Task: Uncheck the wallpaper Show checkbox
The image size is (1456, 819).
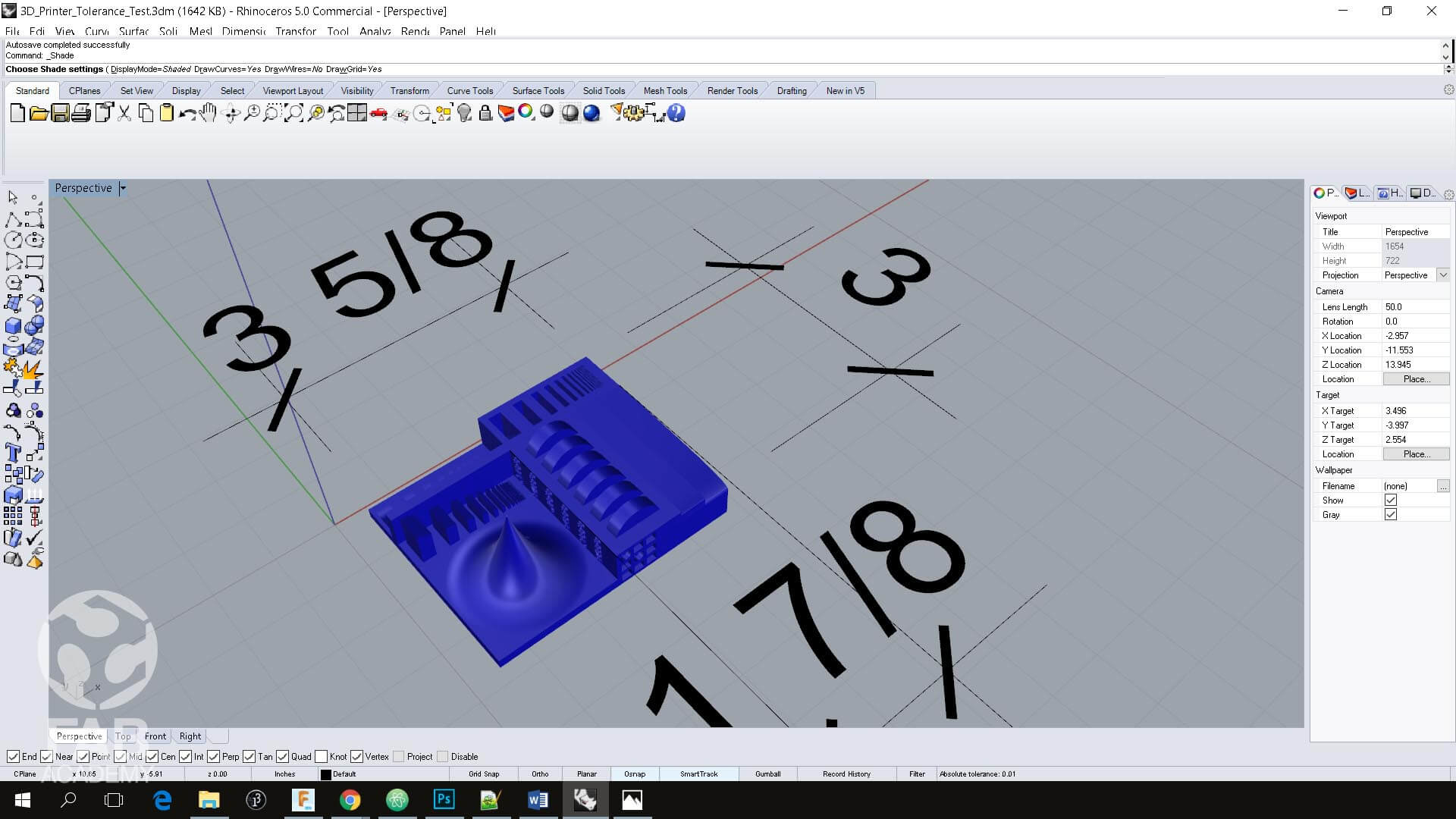Action: [1391, 500]
